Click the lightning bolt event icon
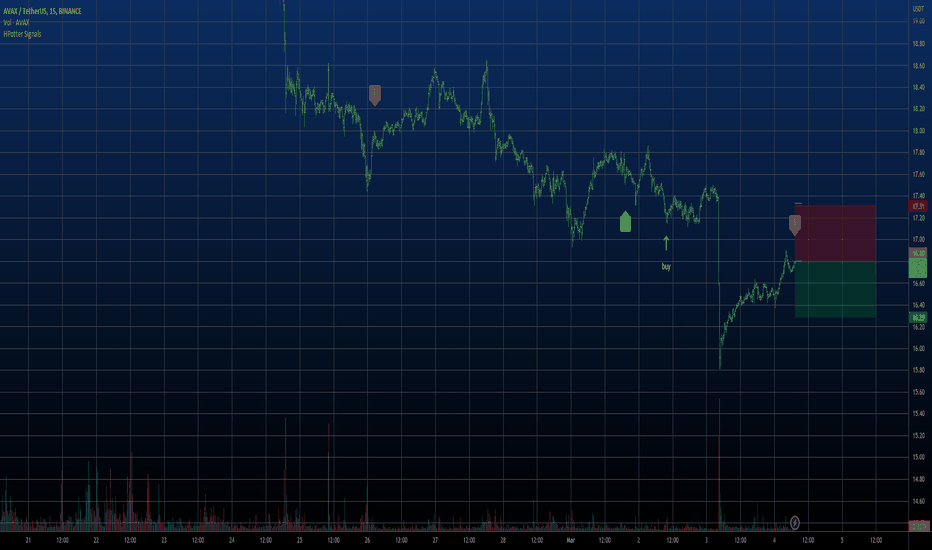The height and width of the screenshot is (550, 932). [x=795, y=523]
